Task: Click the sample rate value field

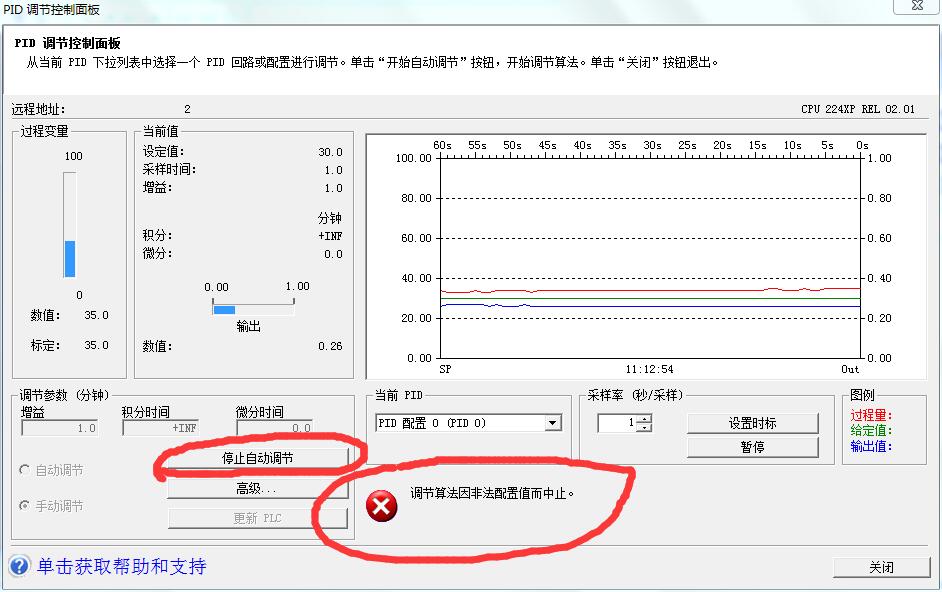Action: [618, 423]
